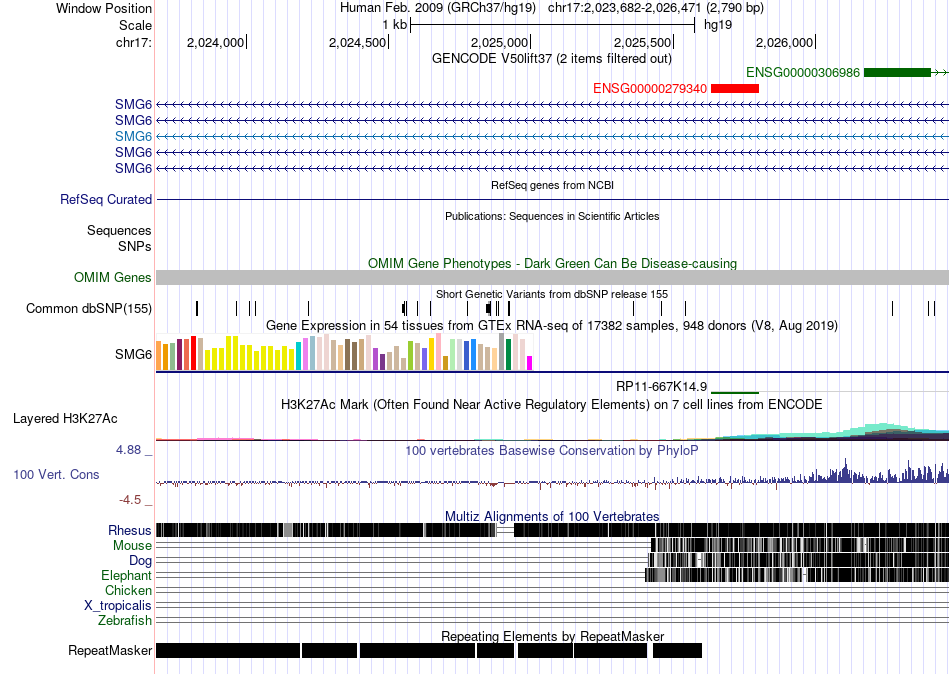Open the RepeatMasker track label
950x674 pixels.
pos(110,650)
